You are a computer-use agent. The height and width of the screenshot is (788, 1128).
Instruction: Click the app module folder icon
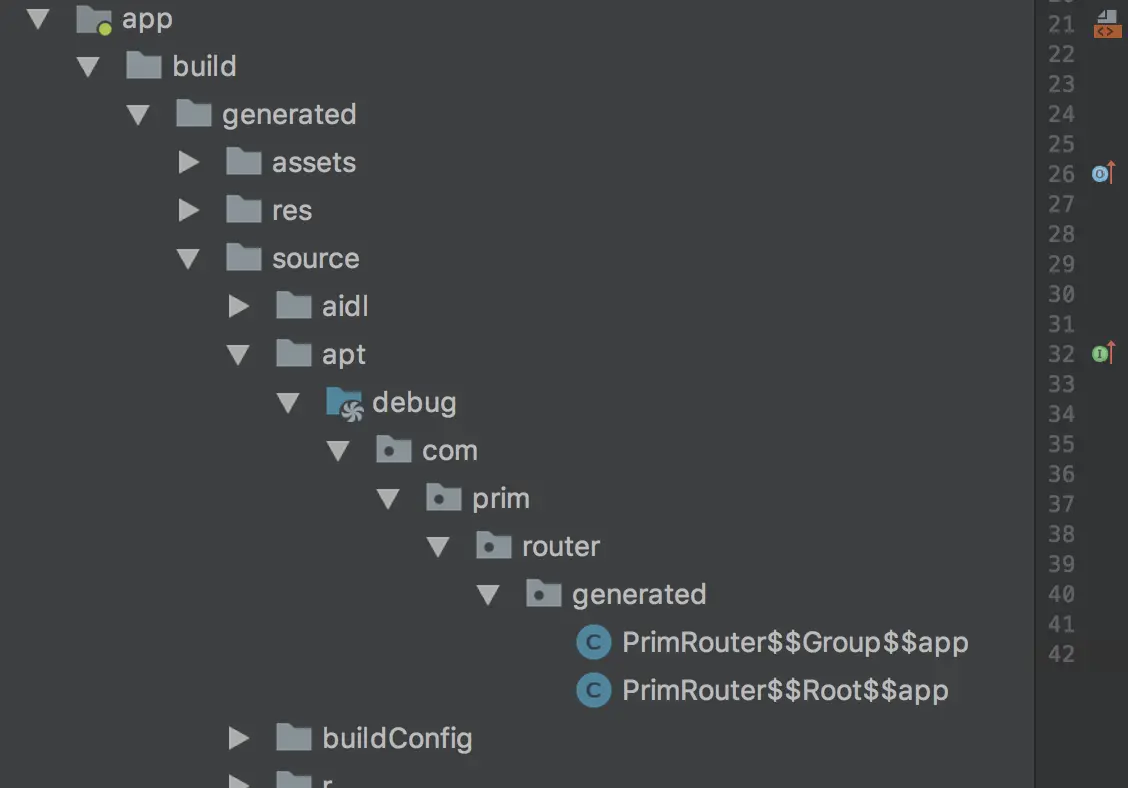pyautogui.click(x=94, y=20)
